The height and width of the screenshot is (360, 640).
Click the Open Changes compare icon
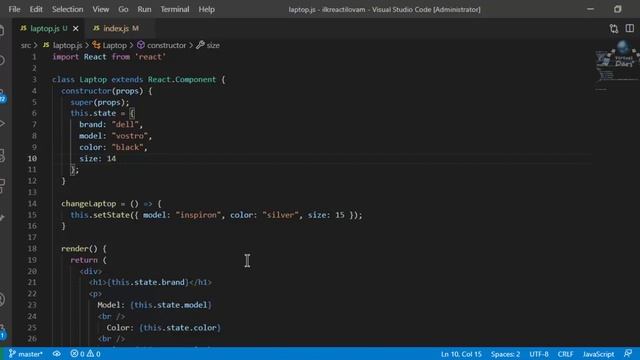pyautogui.click(x=613, y=29)
